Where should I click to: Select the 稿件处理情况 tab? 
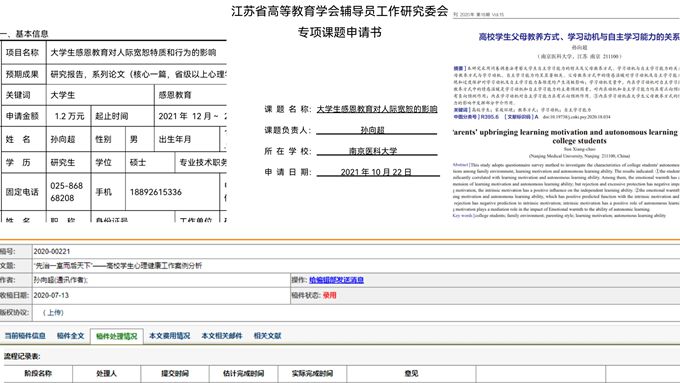click(x=117, y=336)
